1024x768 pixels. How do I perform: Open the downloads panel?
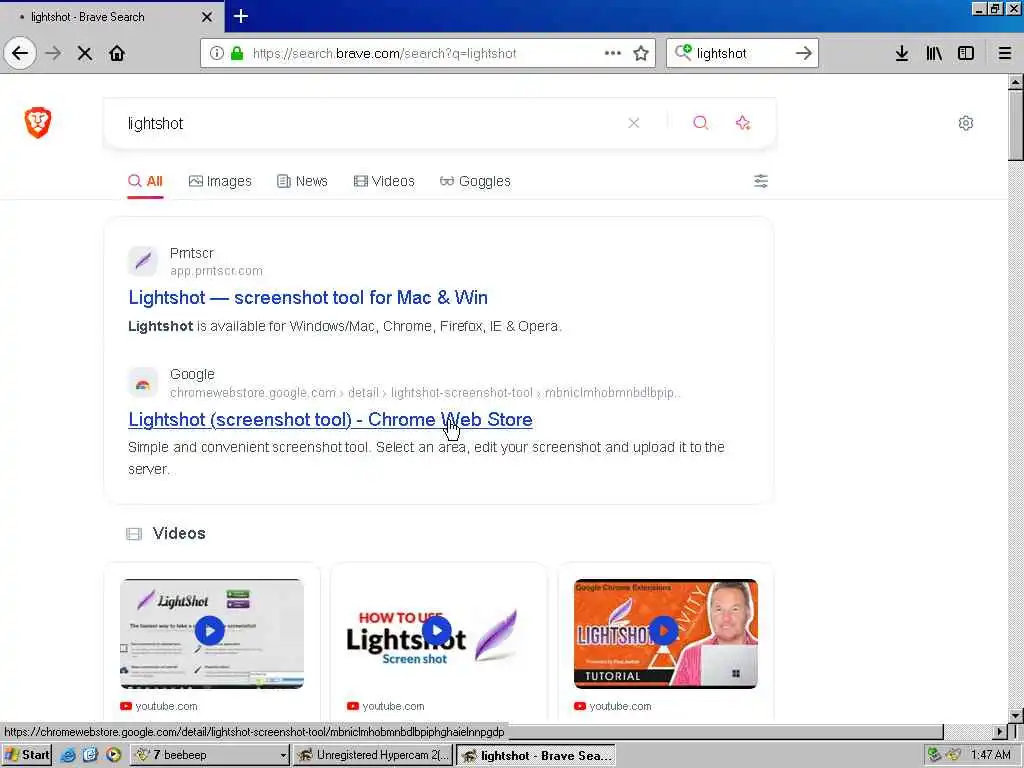tap(902, 53)
